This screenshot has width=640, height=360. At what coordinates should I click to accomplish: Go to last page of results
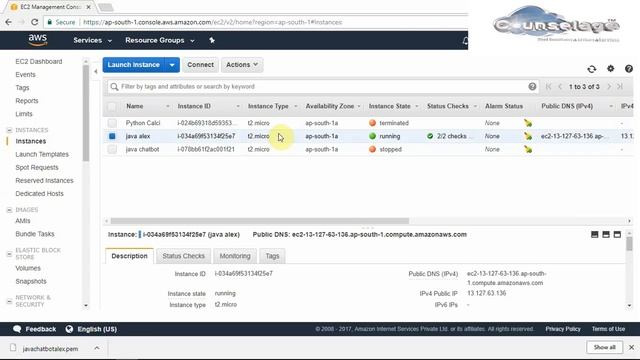[x=620, y=87]
